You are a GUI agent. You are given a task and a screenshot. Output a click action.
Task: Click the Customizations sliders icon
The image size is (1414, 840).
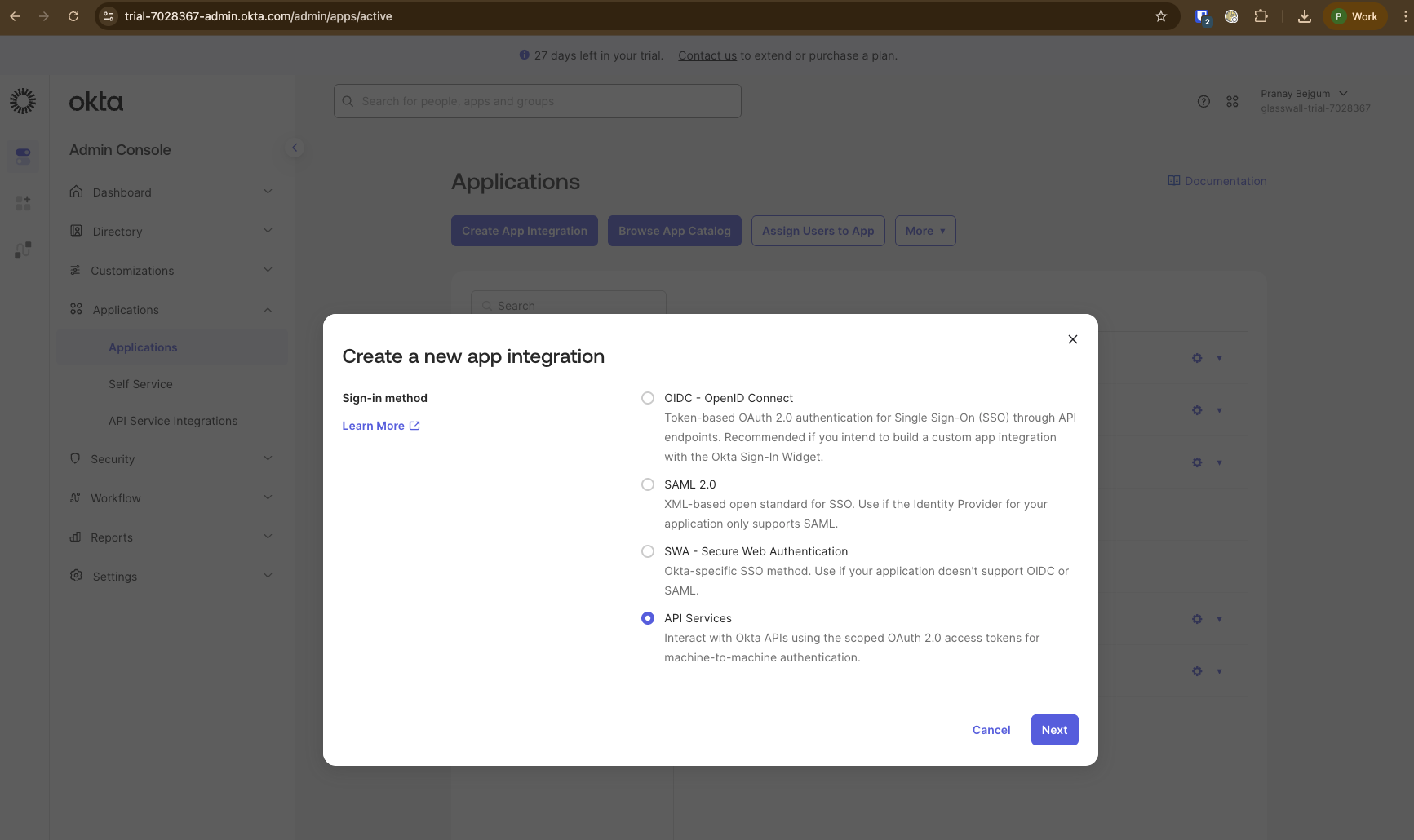pos(75,270)
